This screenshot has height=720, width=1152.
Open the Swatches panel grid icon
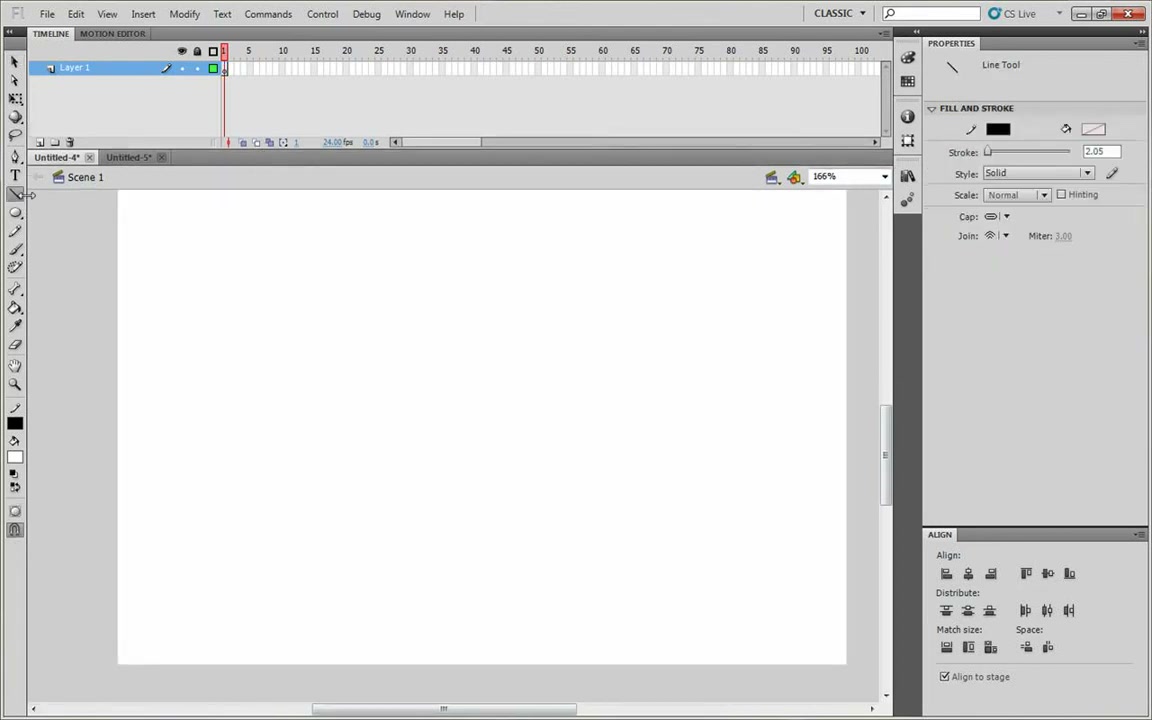(x=908, y=82)
